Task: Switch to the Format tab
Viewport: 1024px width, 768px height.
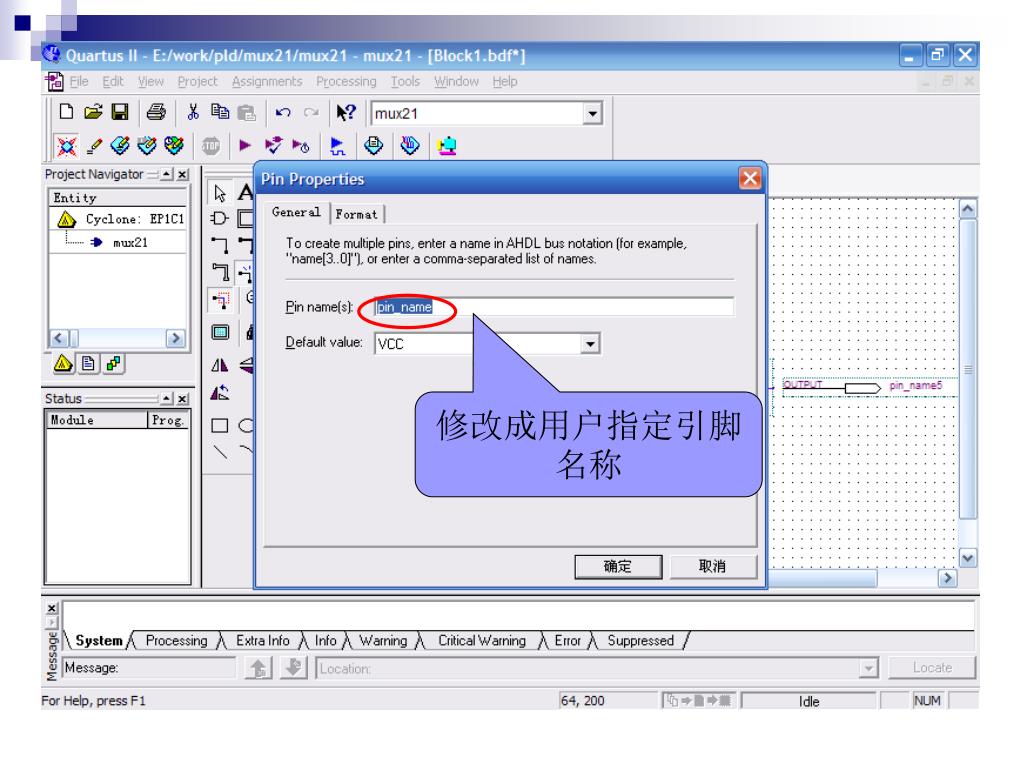Action: tap(357, 214)
